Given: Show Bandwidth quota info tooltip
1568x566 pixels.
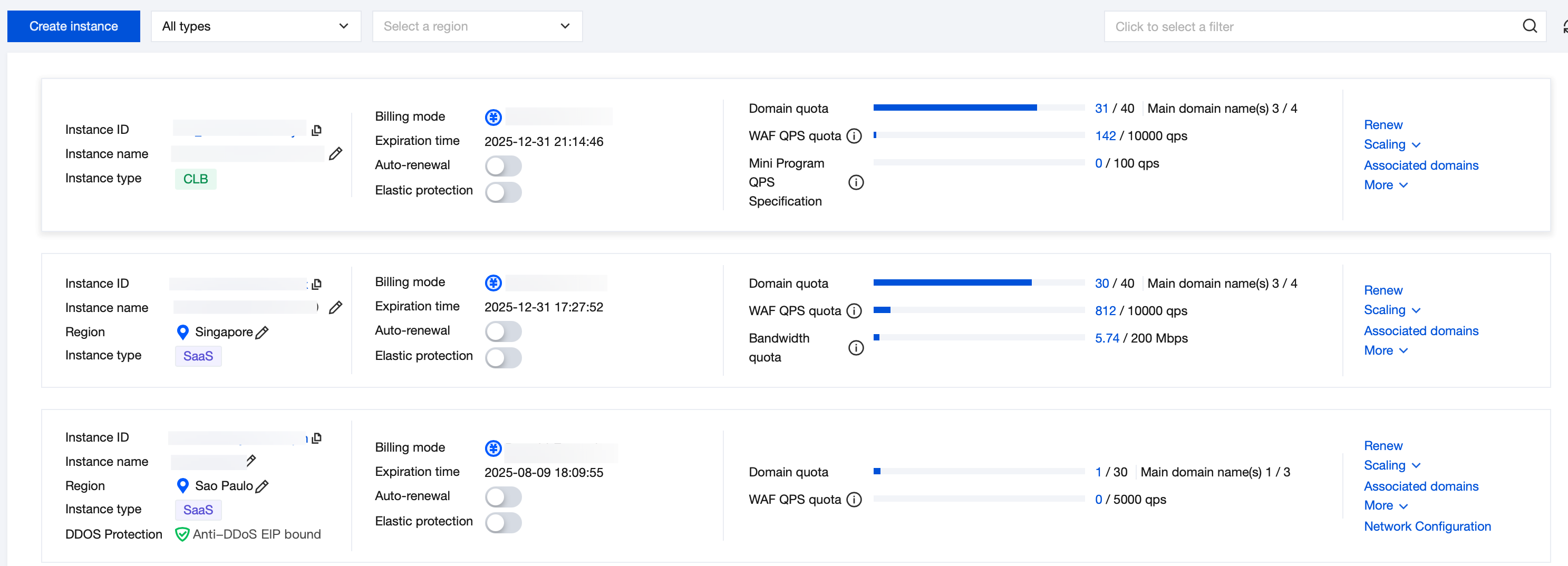Looking at the screenshot, I should [x=856, y=347].
